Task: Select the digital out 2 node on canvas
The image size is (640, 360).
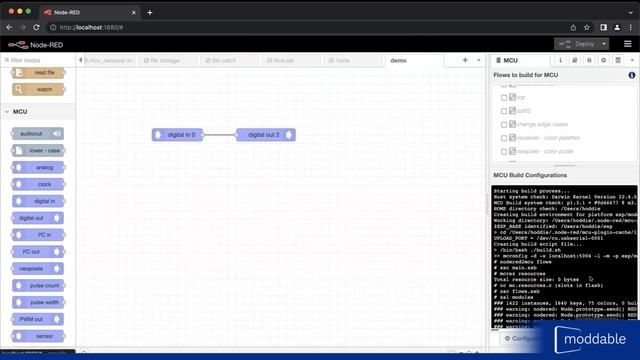Action: (266, 135)
